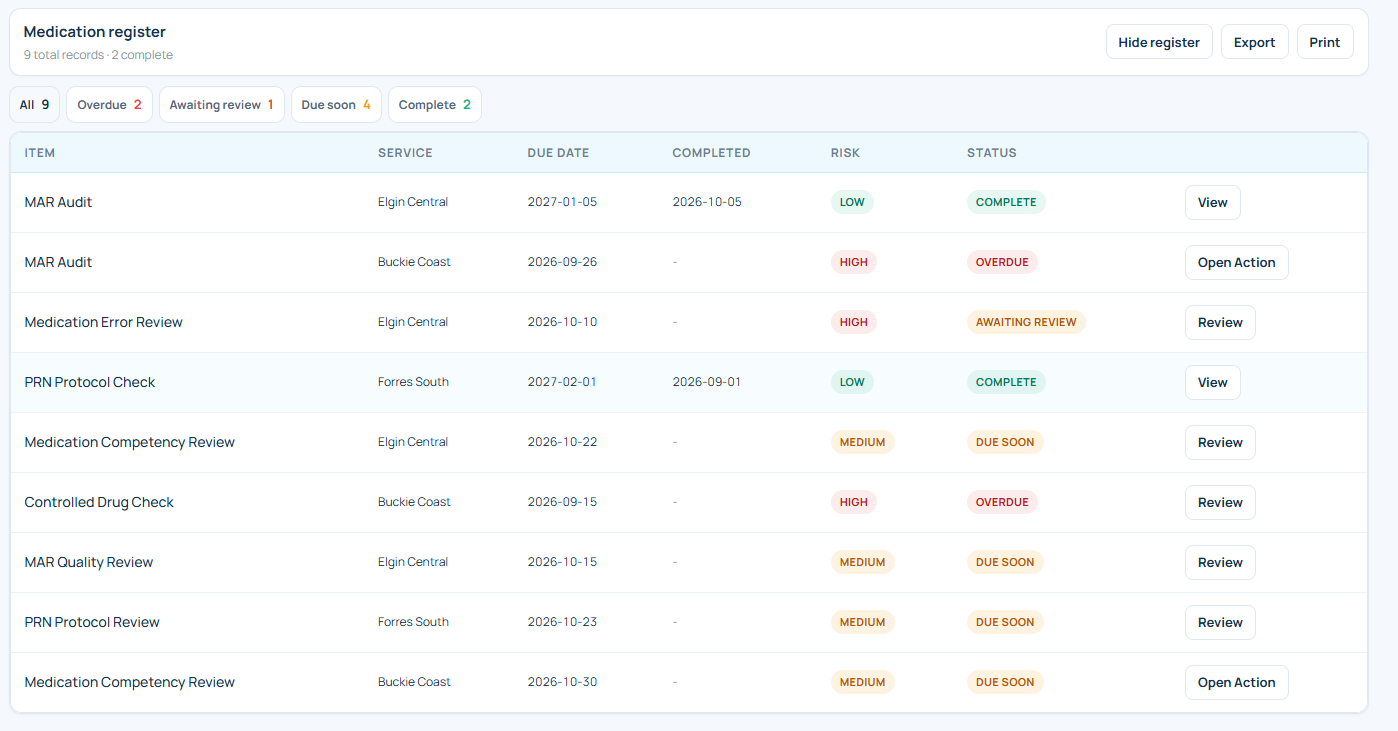Click the SERVICE column header
This screenshot has height=731, width=1398.
pos(405,153)
